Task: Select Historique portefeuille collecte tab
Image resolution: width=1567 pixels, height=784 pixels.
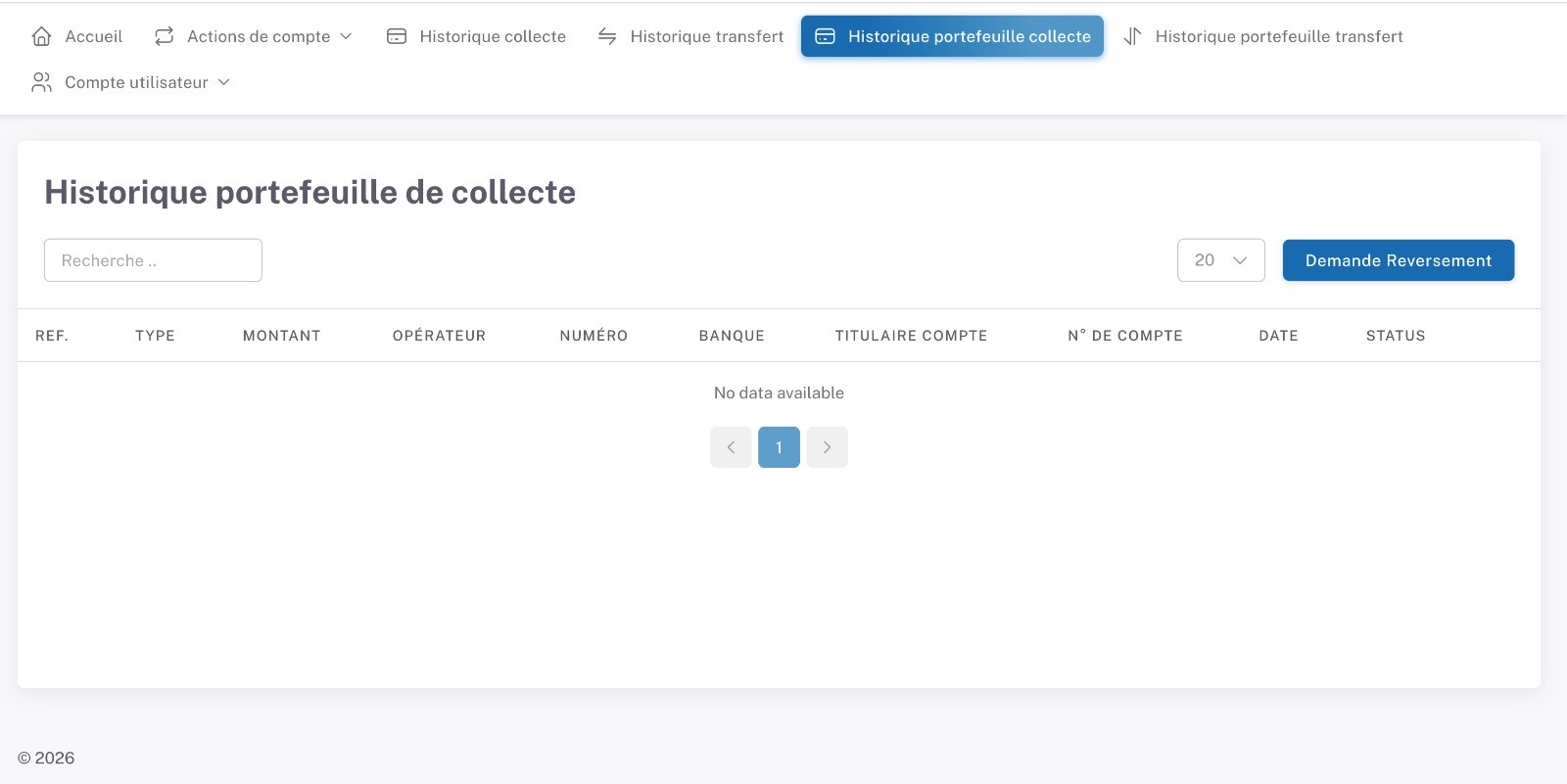Action: point(952,36)
